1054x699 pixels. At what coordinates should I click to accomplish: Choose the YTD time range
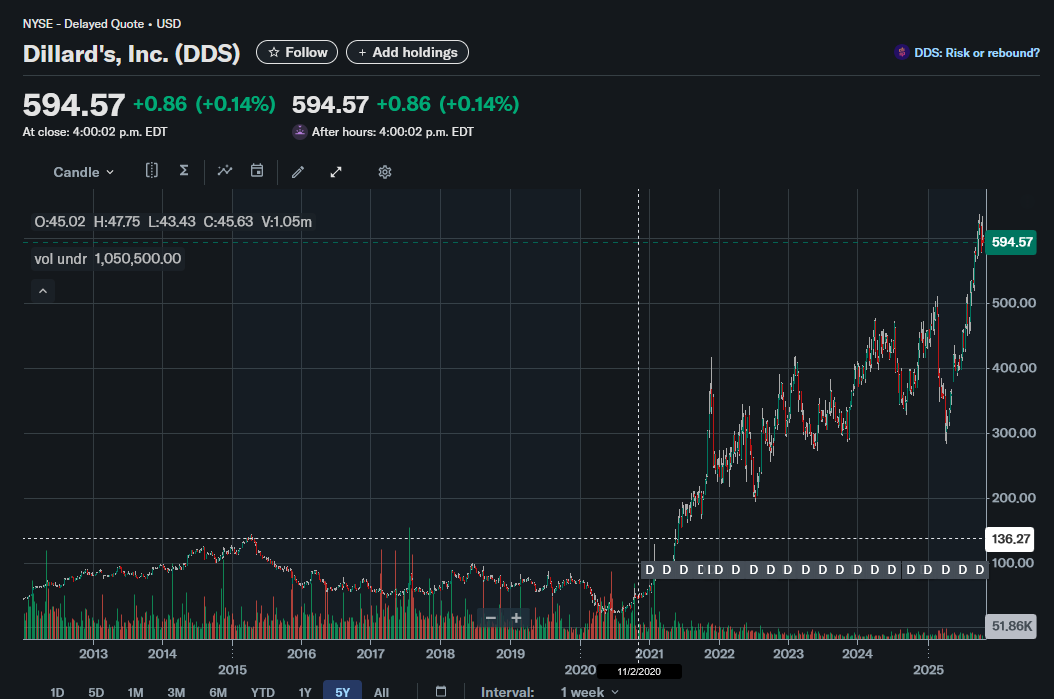(x=263, y=692)
